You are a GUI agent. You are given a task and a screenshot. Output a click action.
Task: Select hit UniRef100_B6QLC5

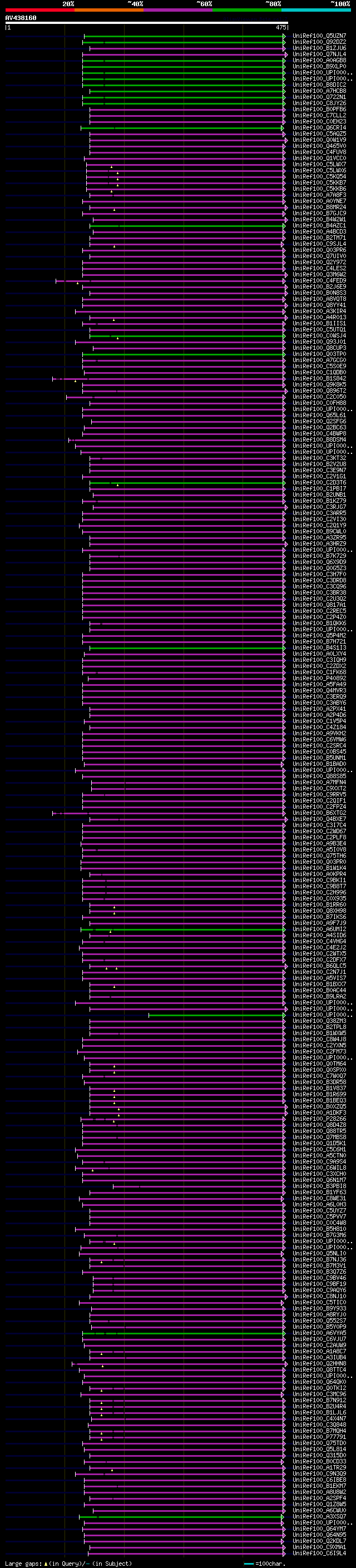(x=319, y=966)
